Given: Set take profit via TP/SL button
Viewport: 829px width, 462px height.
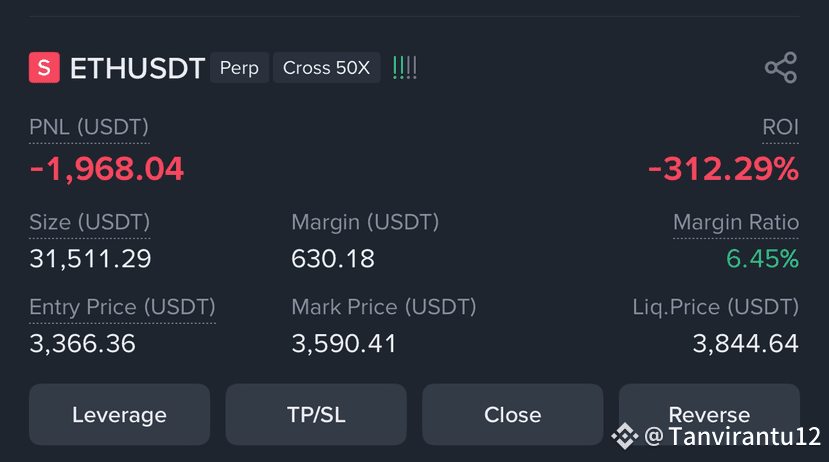Looking at the screenshot, I should pos(316,414).
